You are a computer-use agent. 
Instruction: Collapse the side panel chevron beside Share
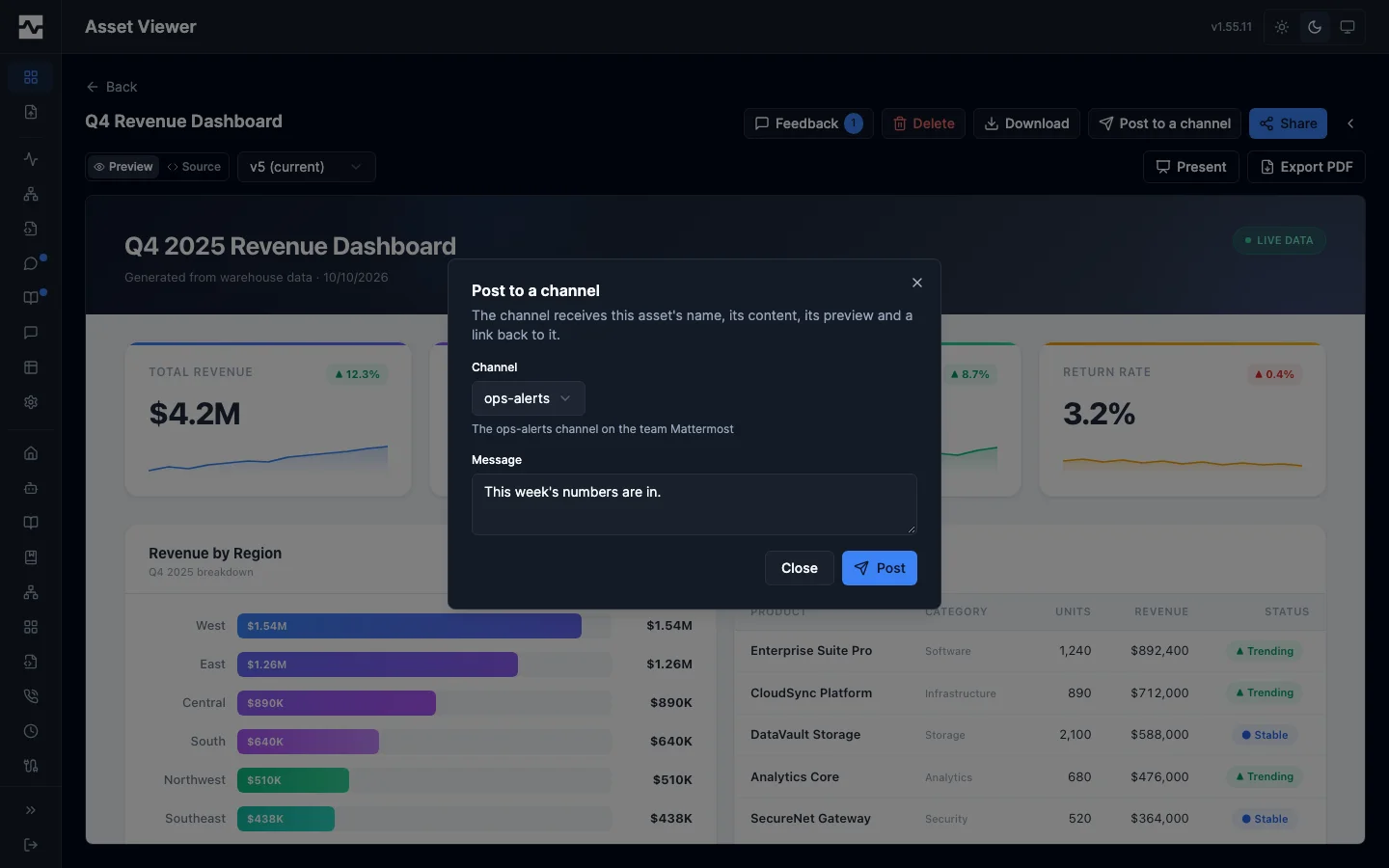pos(1350,123)
